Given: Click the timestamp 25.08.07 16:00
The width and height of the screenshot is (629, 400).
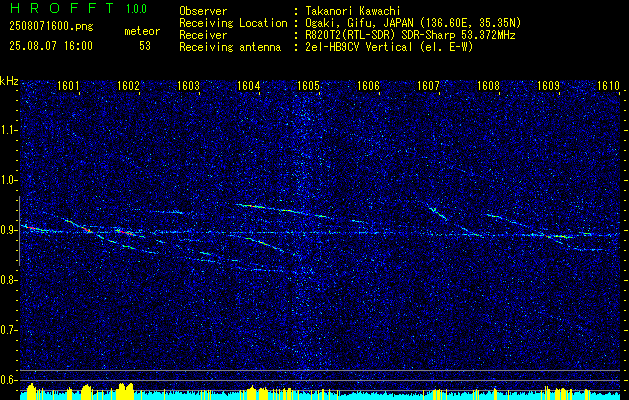Looking at the screenshot, I should click(x=51, y=46).
